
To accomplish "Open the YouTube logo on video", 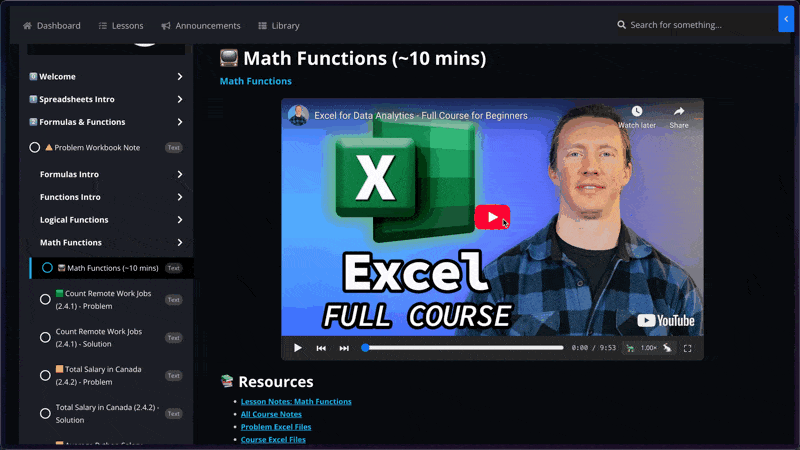I will pyautogui.click(x=666, y=320).
